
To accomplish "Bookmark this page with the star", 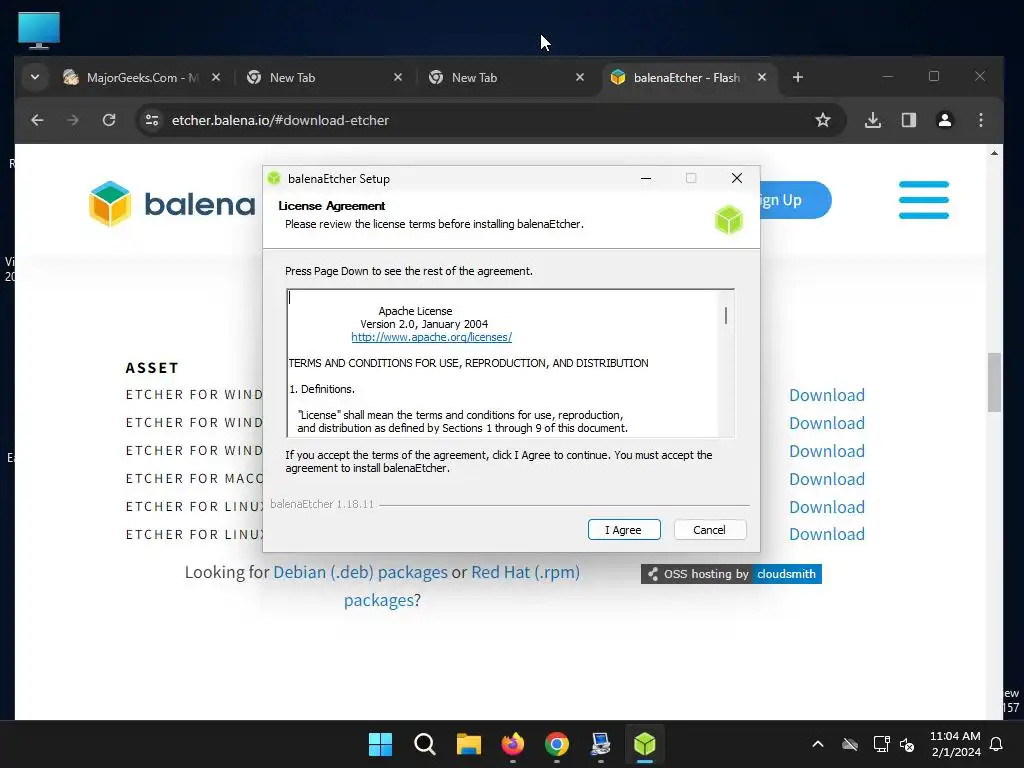I will (x=823, y=120).
